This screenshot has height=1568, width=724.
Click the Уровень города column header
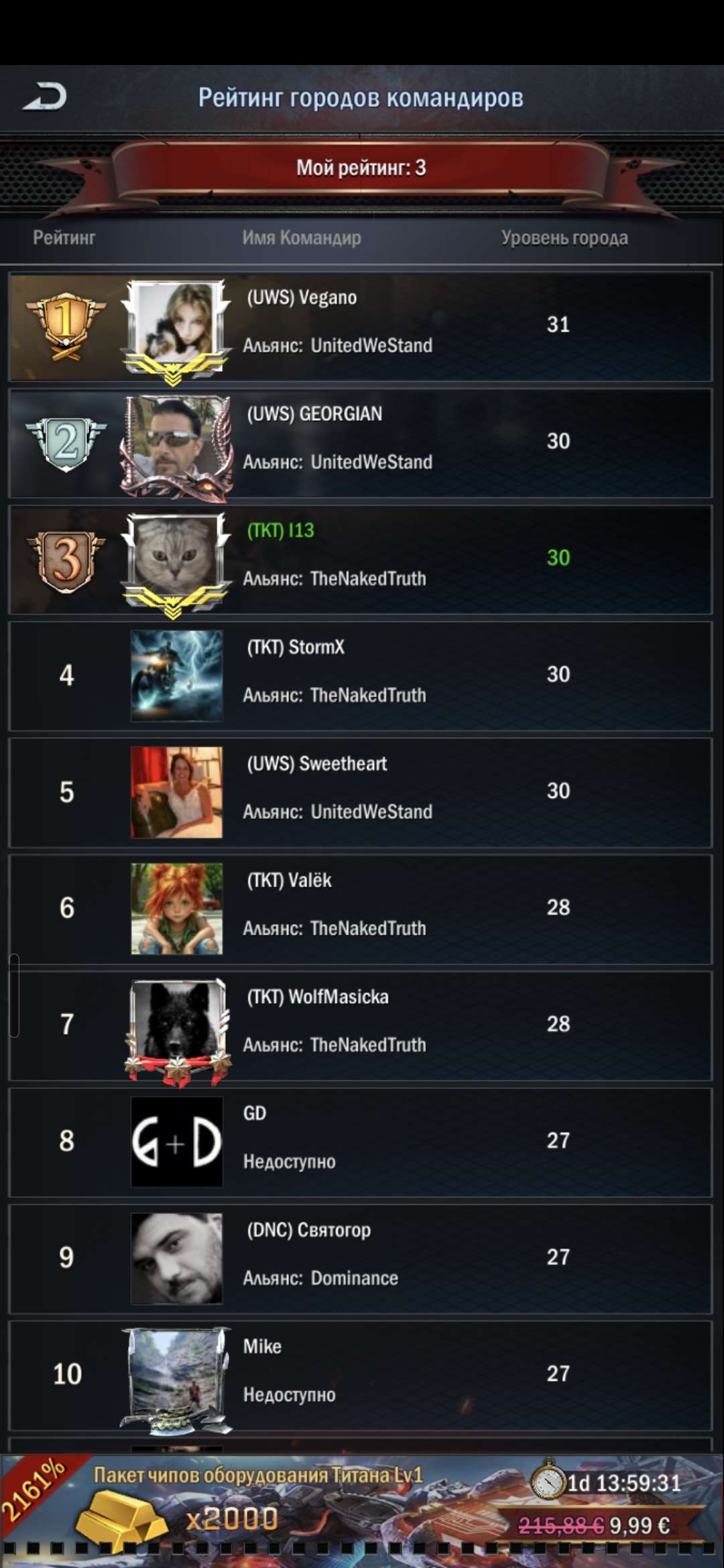tap(564, 238)
